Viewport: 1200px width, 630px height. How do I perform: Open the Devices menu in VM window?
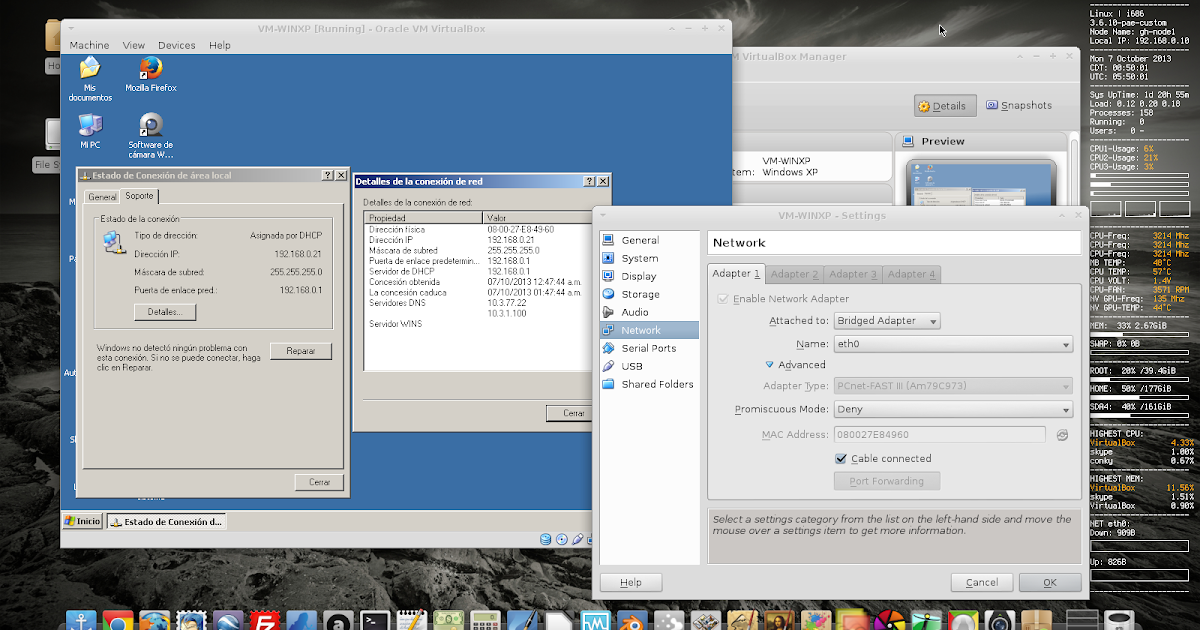[x=177, y=45]
